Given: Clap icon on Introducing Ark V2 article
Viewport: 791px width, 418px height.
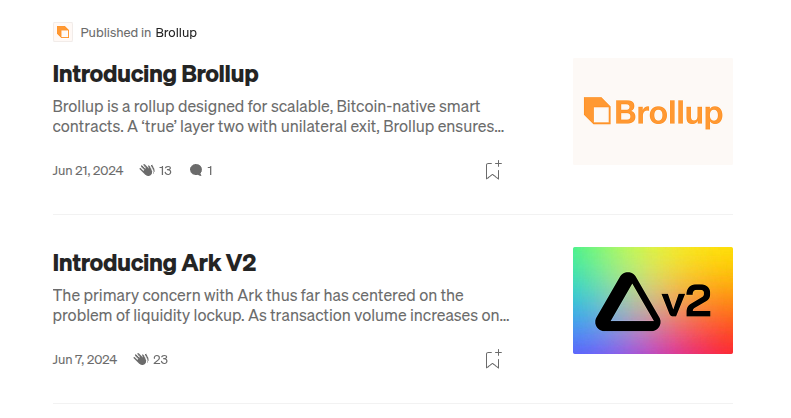Looking at the screenshot, I should tap(141, 359).
